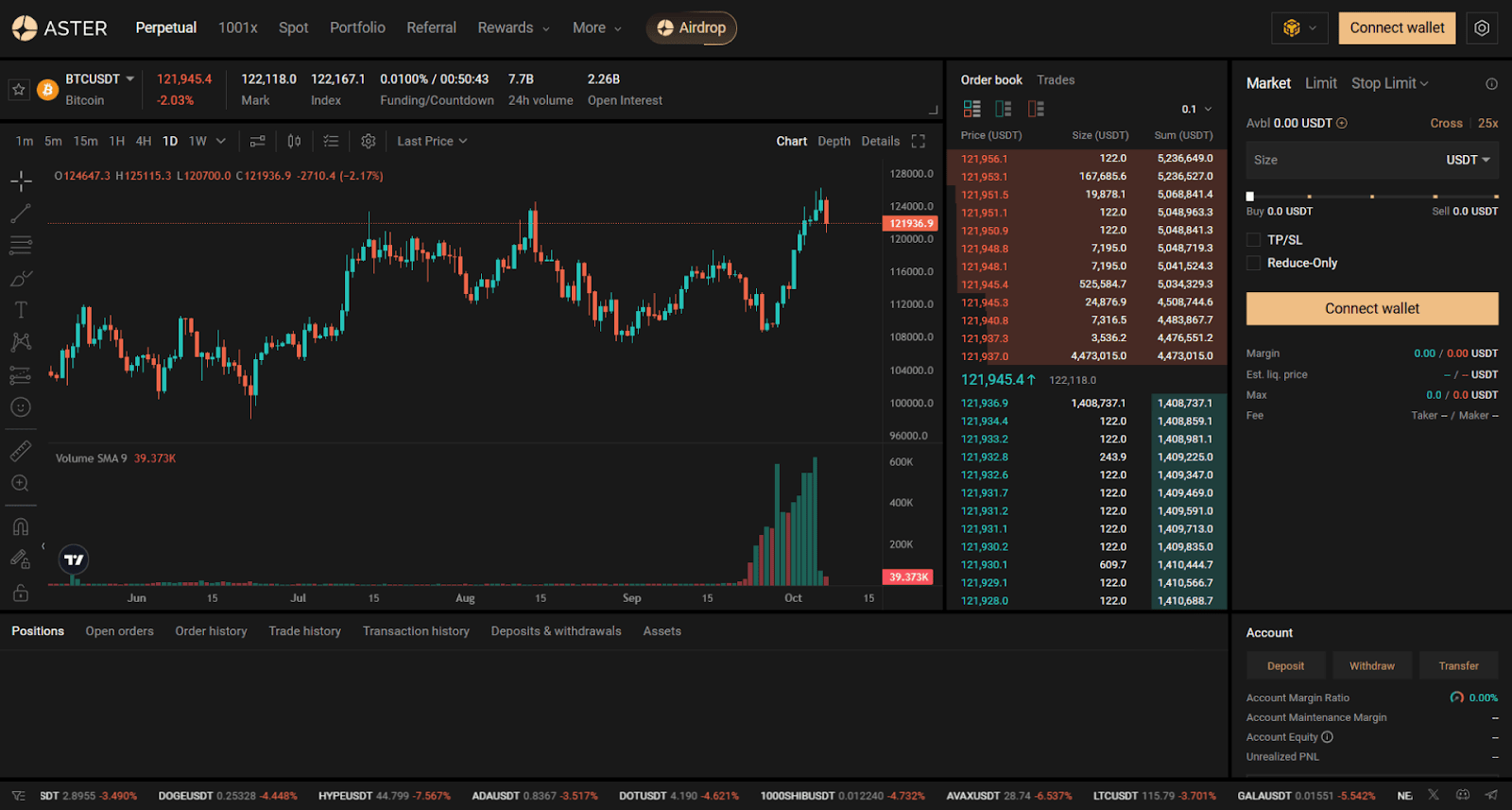Open the Portfolio menu item

(357, 27)
